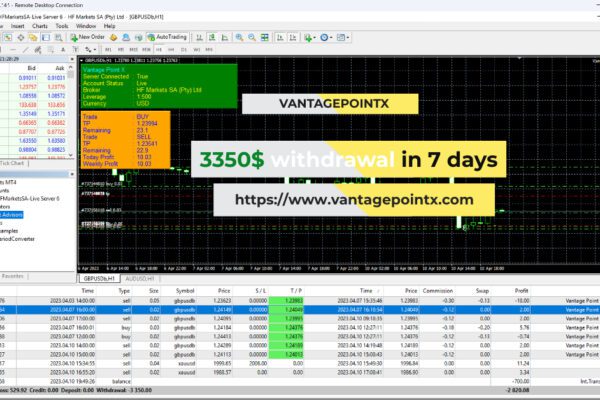Select the horizontal line drawing tool
Screen dimensions: 600x400
tap(13, 50)
